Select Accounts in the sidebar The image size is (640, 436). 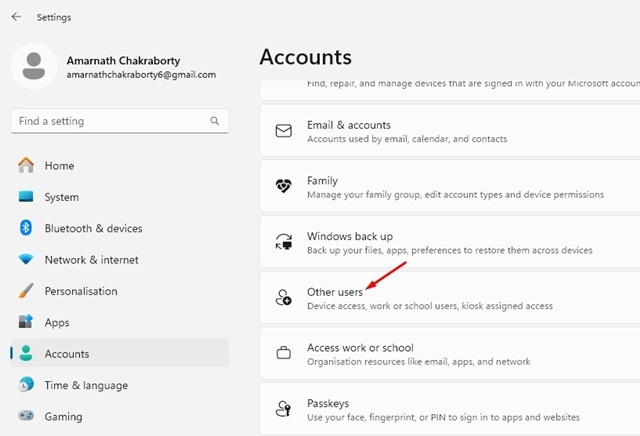pos(120,353)
